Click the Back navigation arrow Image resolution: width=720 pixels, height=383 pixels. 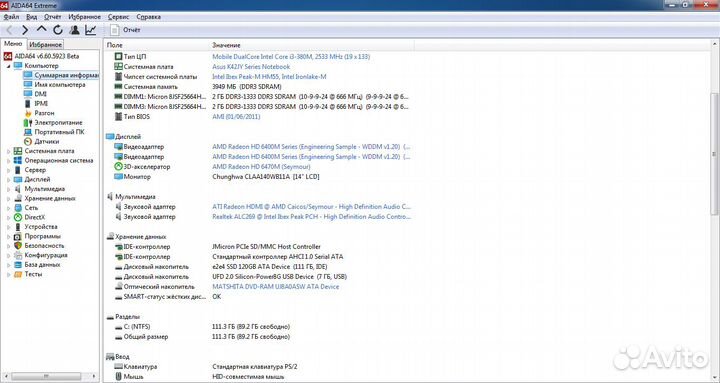[9, 30]
